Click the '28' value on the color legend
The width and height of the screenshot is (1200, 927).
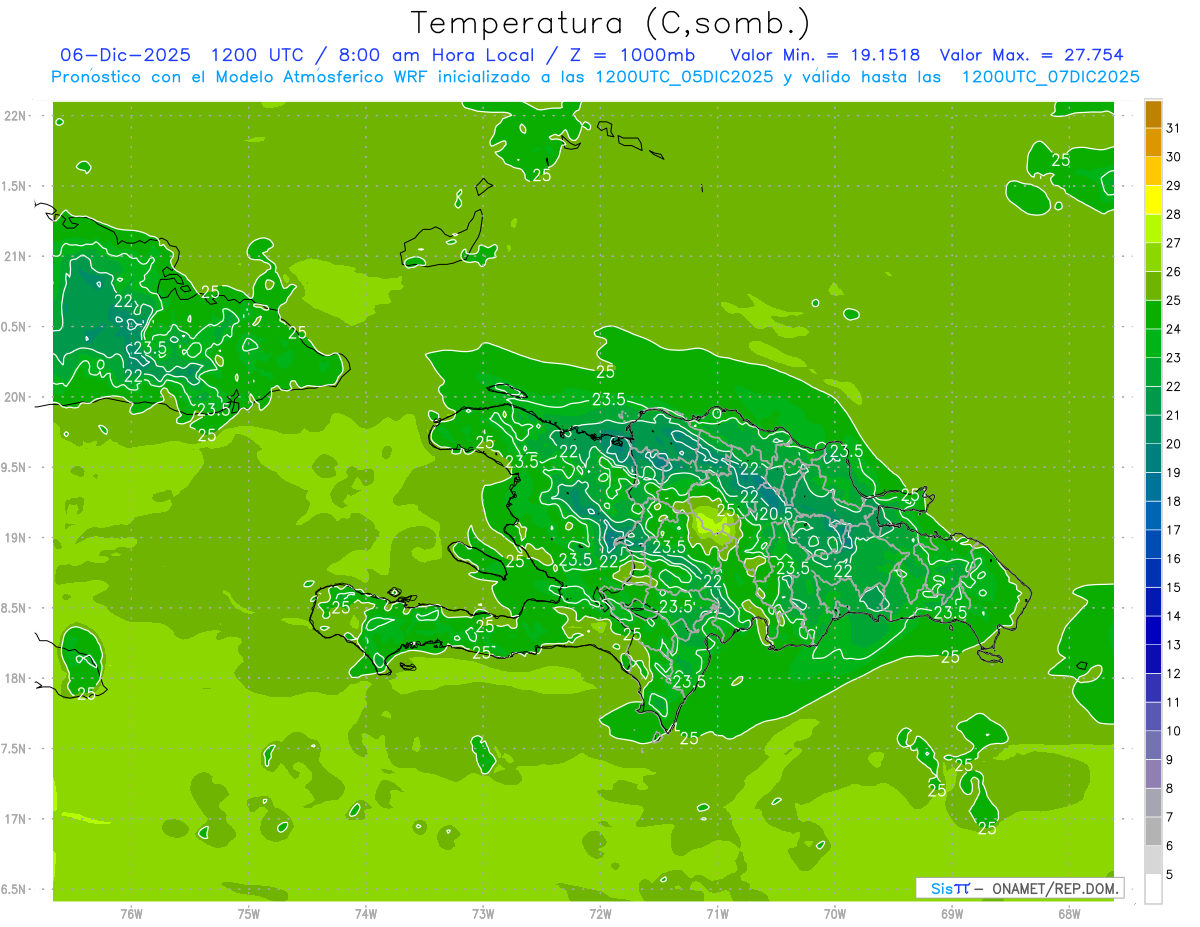pos(1173,214)
